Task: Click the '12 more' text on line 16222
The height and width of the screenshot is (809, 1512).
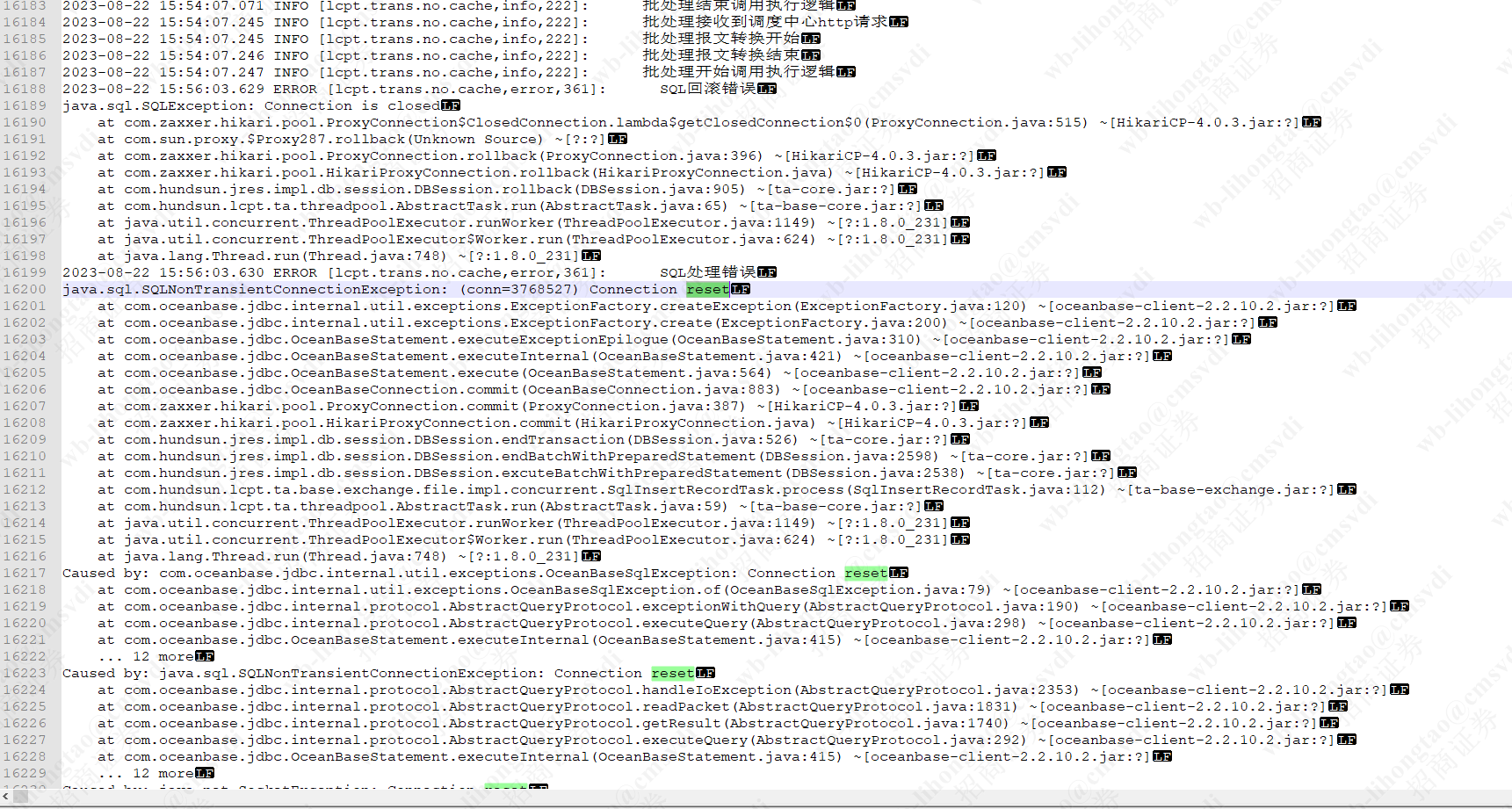Action: click(x=163, y=656)
